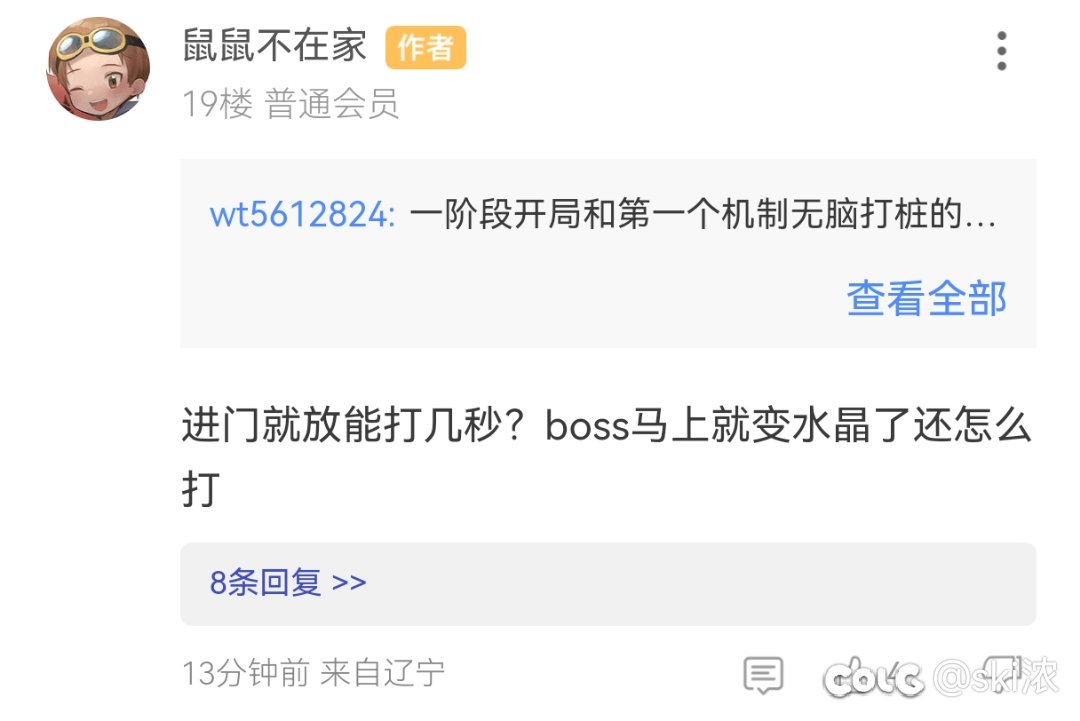Open username 鼠鼠不在家 profile
The image size is (1080, 721).
click(274, 46)
